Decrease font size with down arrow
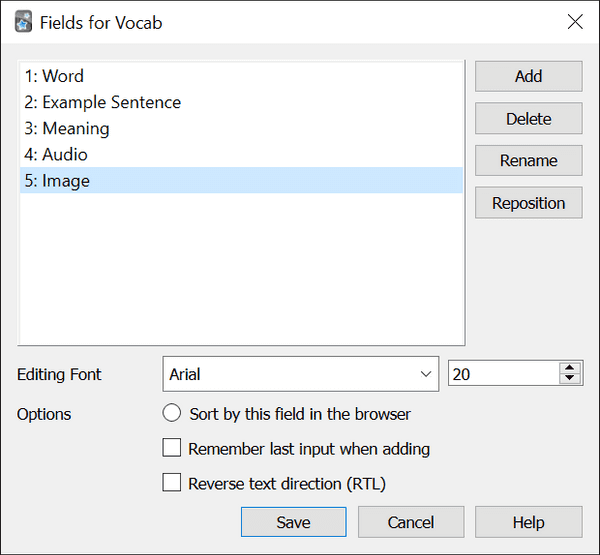600x555 pixels. (x=570, y=380)
